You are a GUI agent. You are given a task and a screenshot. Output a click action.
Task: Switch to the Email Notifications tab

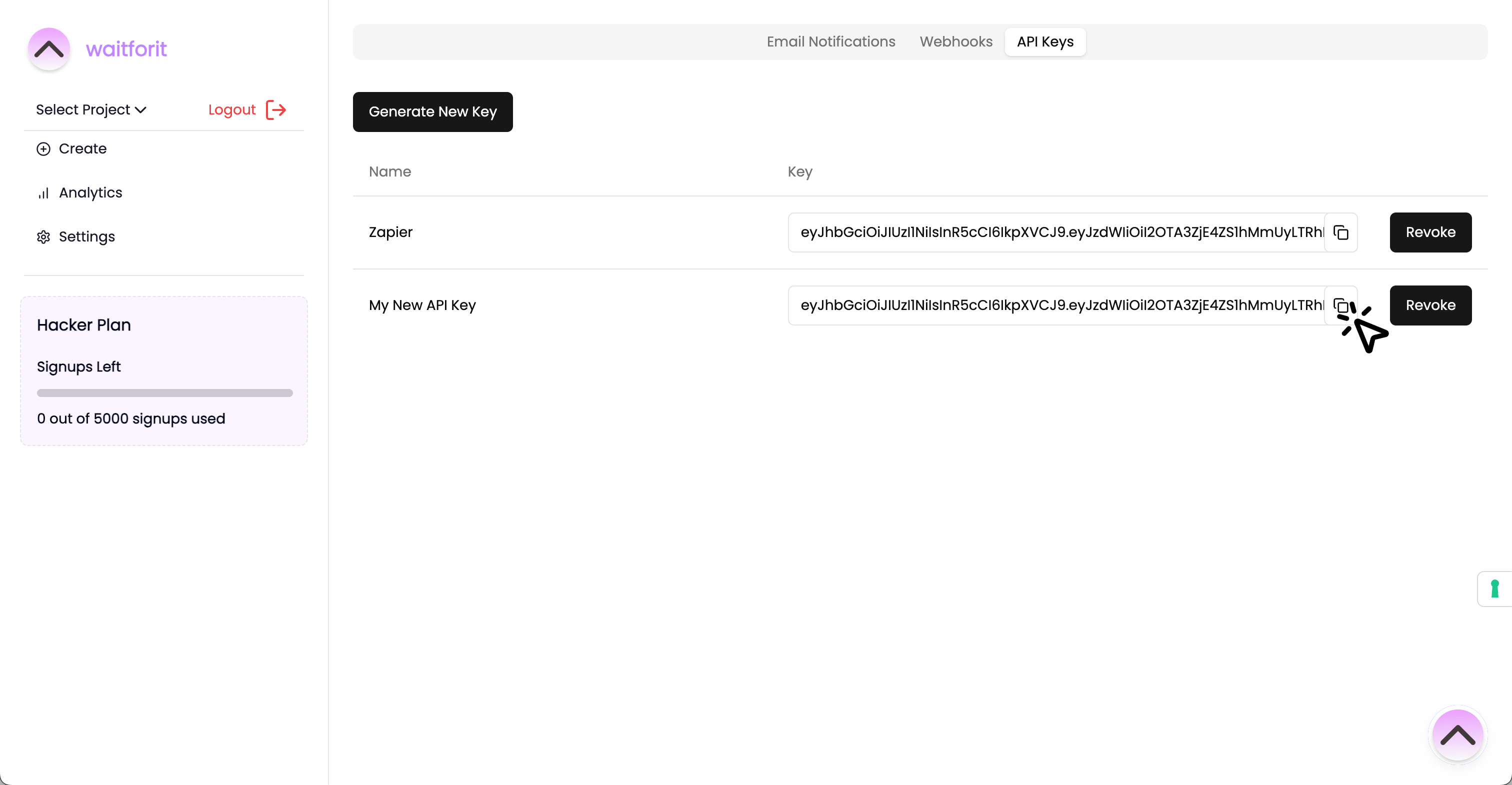click(830, 41)
